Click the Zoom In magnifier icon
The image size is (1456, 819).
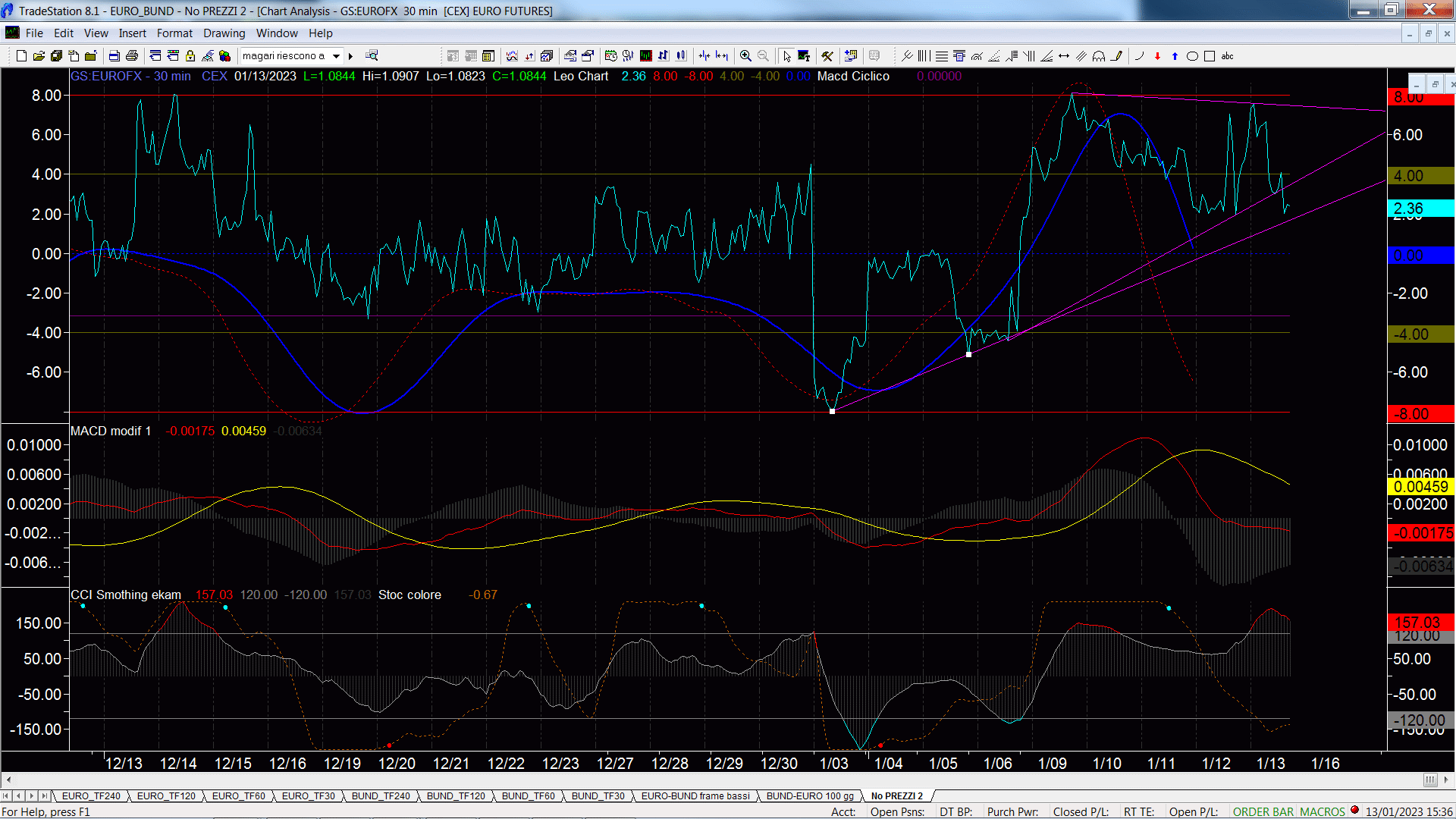pyautogui.click(x=746, y=56)
